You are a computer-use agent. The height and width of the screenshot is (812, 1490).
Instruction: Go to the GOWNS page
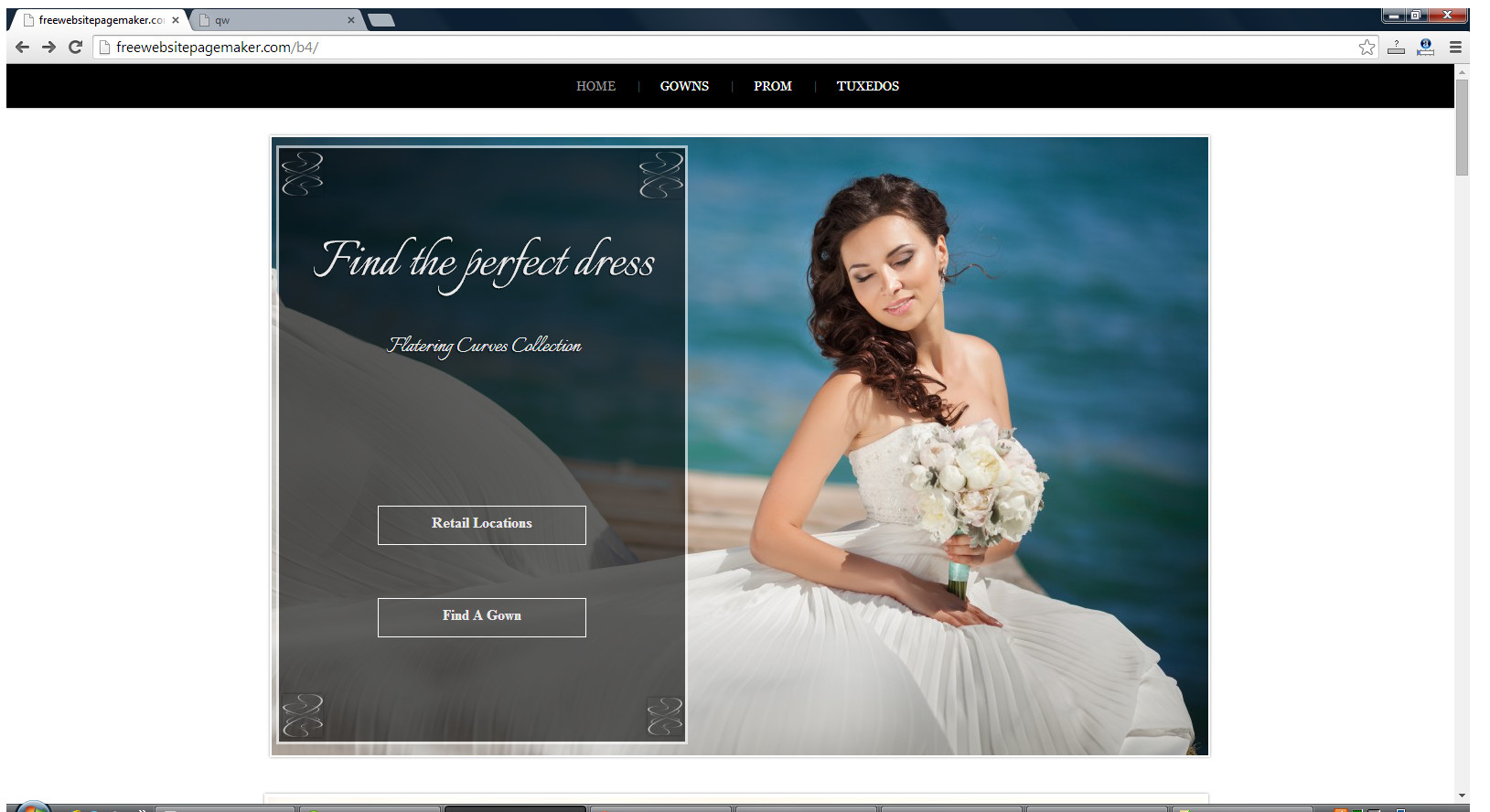684,86
